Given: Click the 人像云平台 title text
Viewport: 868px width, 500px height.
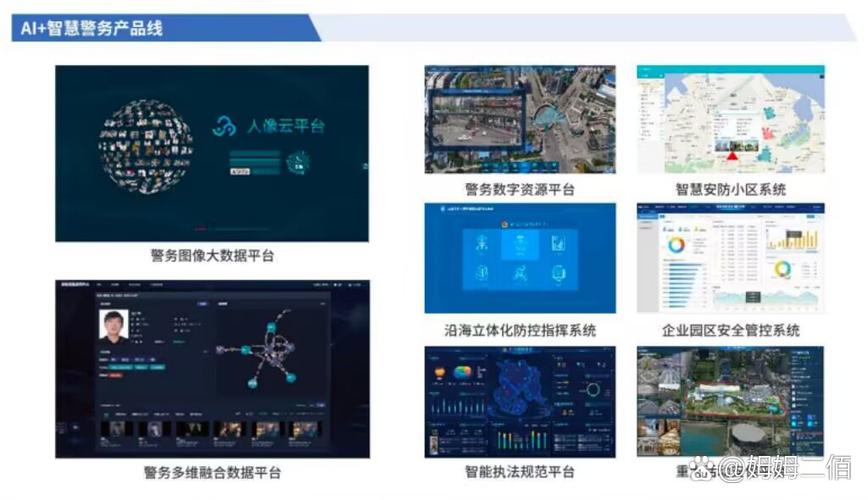Looking at the screenshot, I should (x=286, y=126).
